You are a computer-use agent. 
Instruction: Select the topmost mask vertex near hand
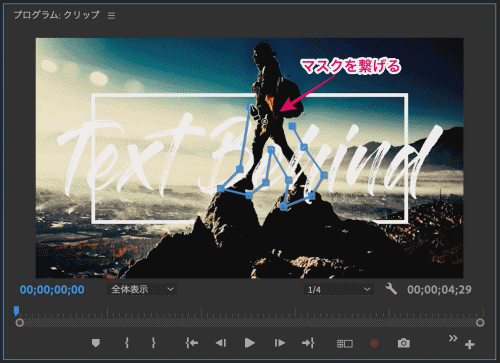pos(249,106)
